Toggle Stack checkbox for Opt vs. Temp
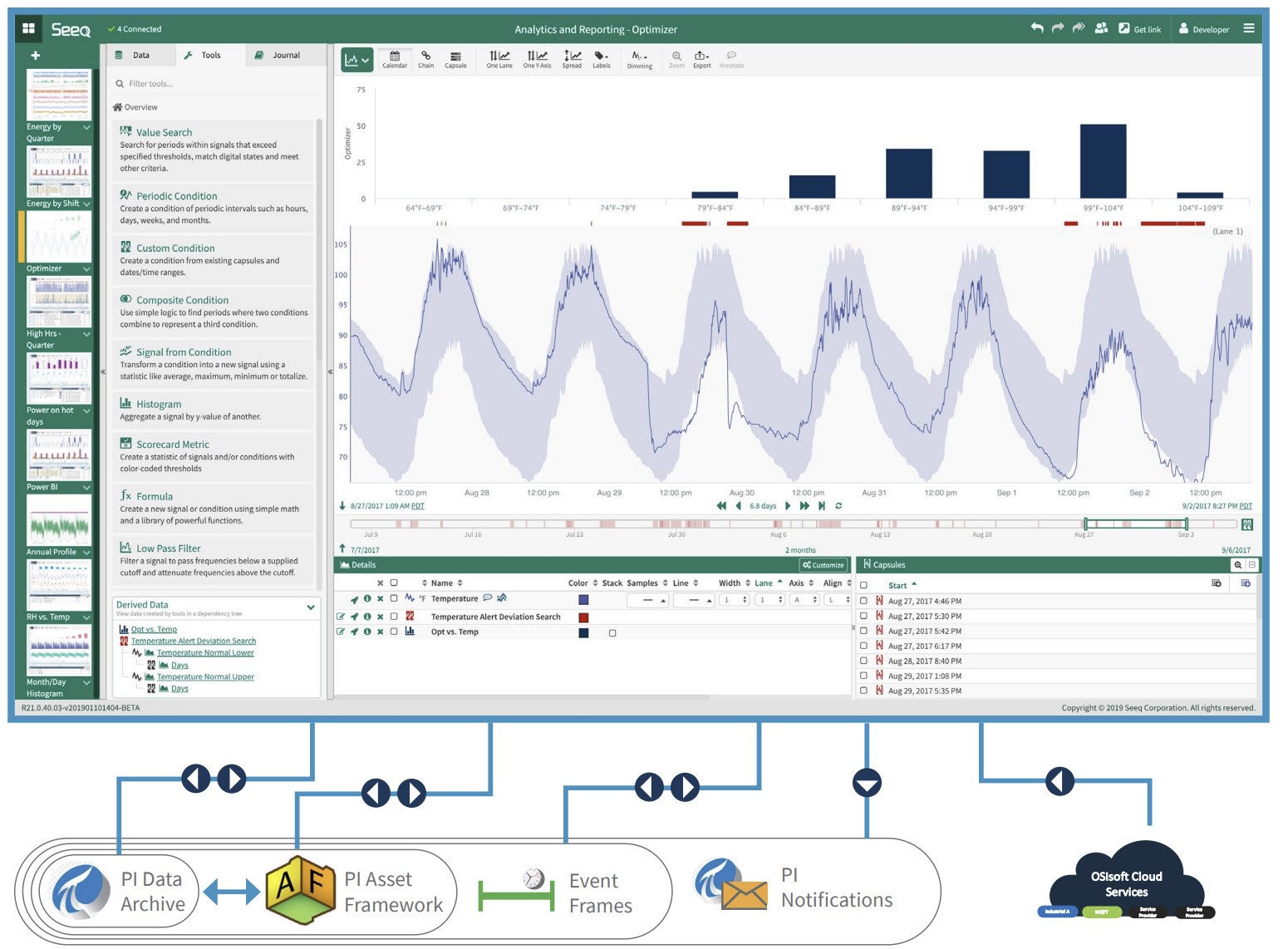Screen dimensions: 1288x949 coord(612,633)
